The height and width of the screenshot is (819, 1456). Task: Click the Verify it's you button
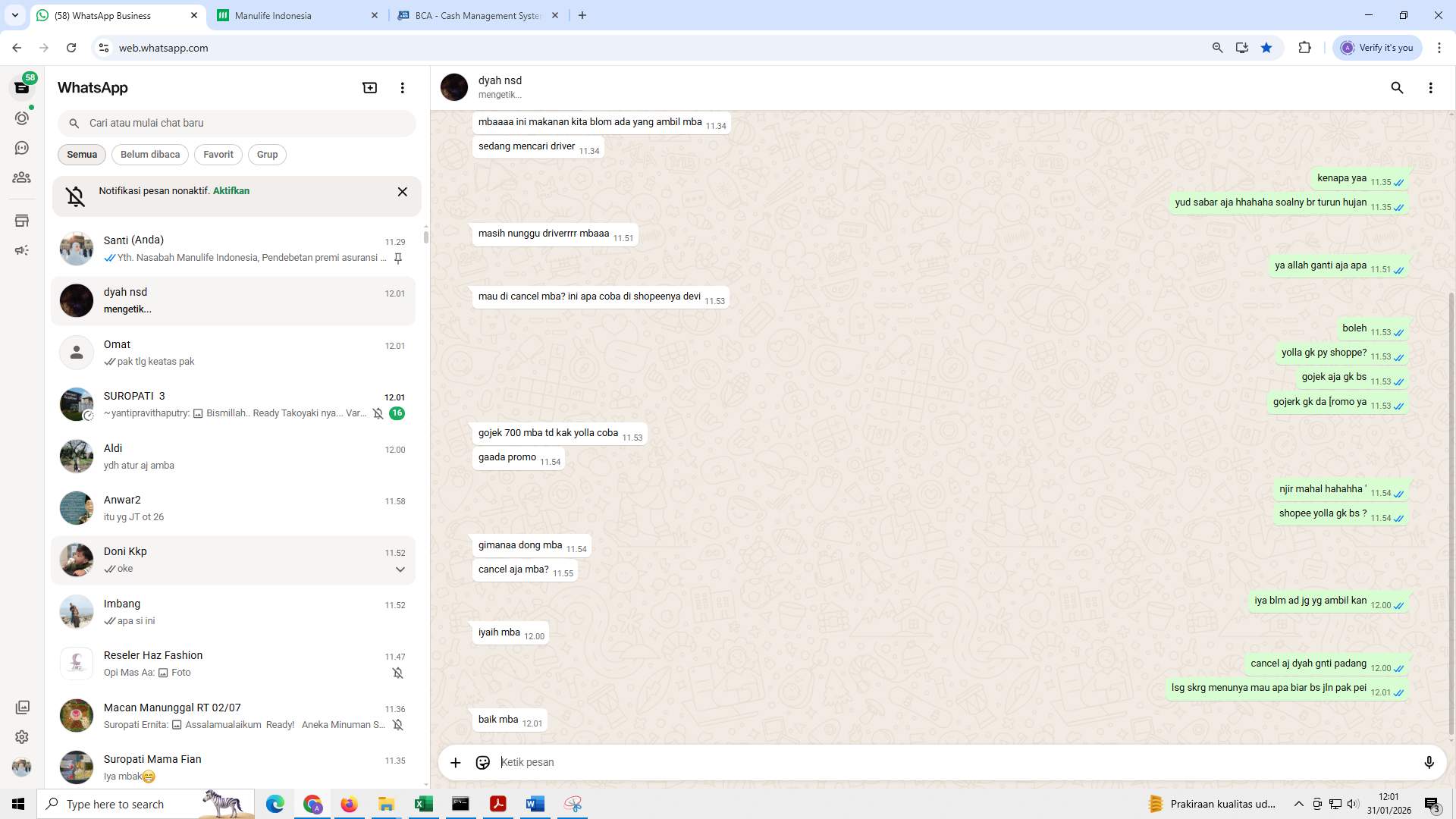(1377, 47)
